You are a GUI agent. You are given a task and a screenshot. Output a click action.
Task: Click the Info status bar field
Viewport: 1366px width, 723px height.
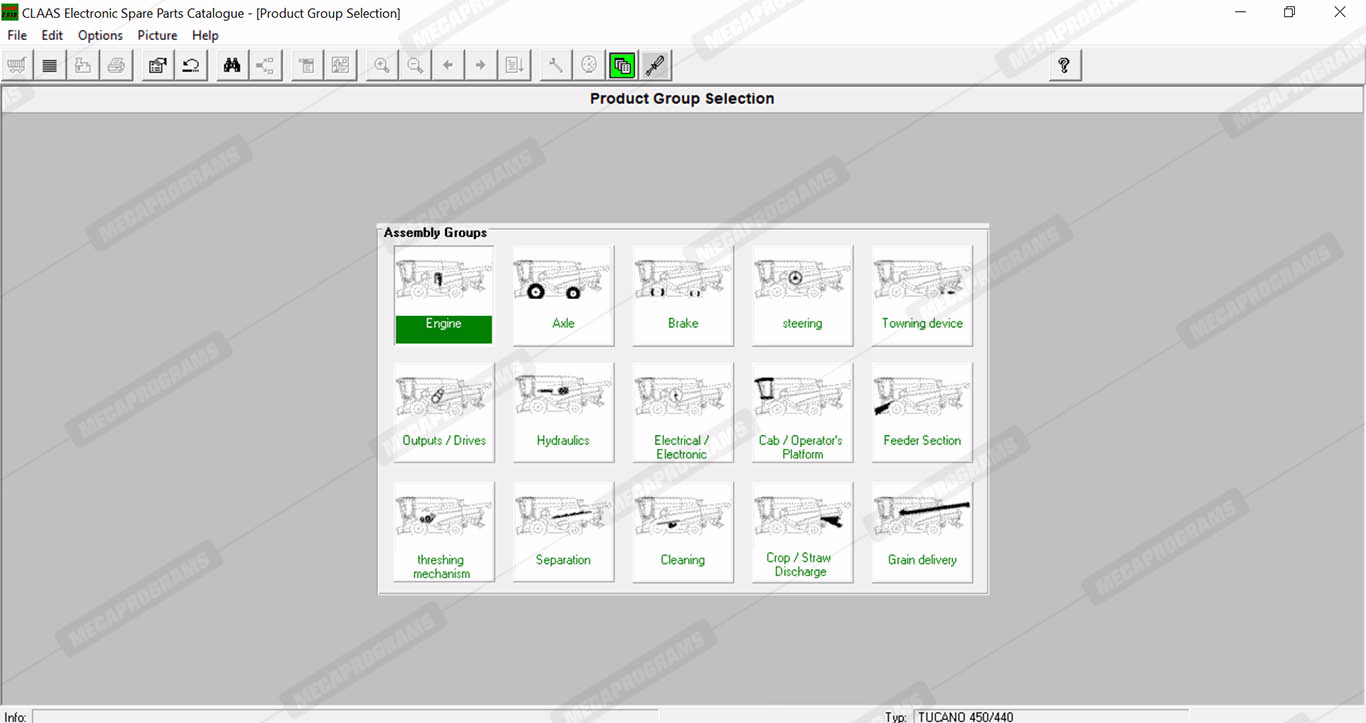(x=345, y=716)
